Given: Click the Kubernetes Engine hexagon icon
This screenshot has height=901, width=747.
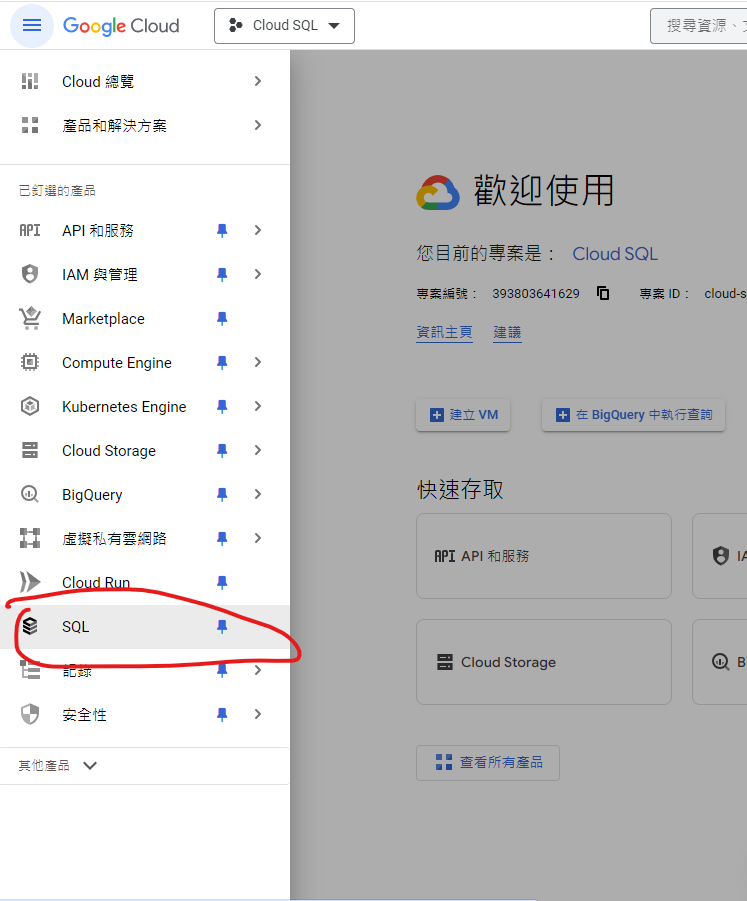Looking at the screenshot, I should coord(30,407).
